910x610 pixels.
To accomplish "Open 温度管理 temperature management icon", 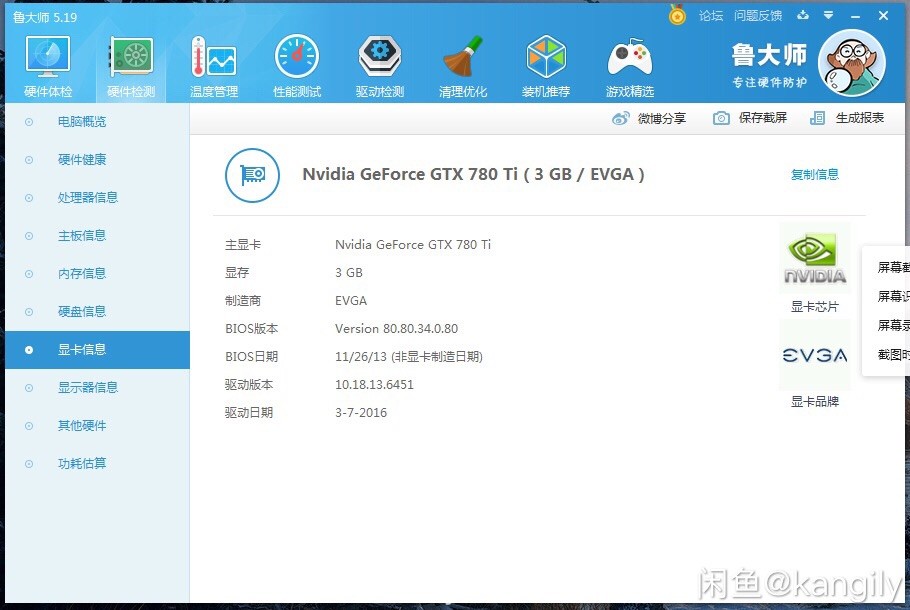I will [x=214, y=56].
